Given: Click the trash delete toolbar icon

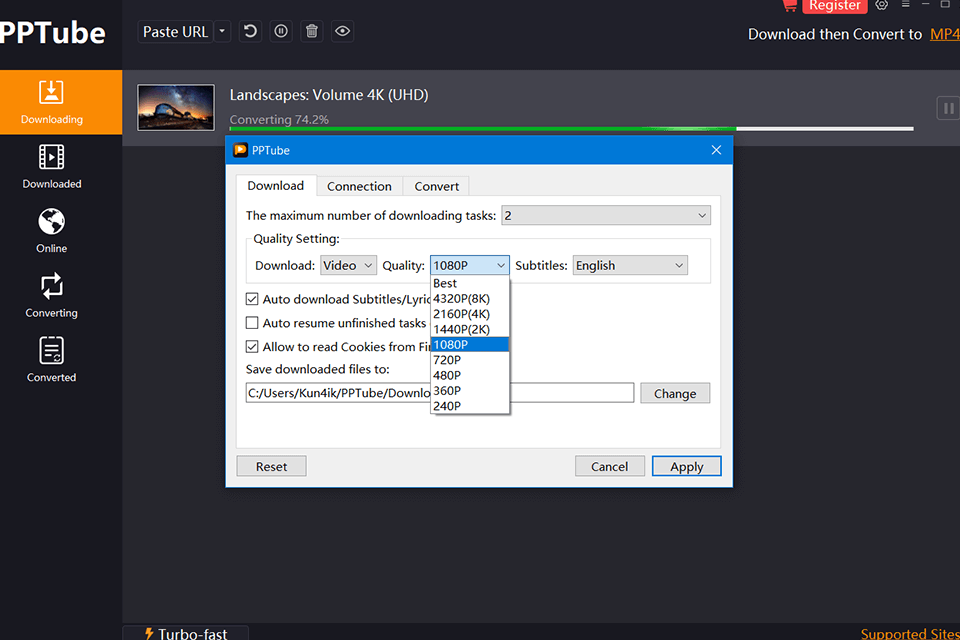Looking at the screenshot, I should [x=312, y=31].
